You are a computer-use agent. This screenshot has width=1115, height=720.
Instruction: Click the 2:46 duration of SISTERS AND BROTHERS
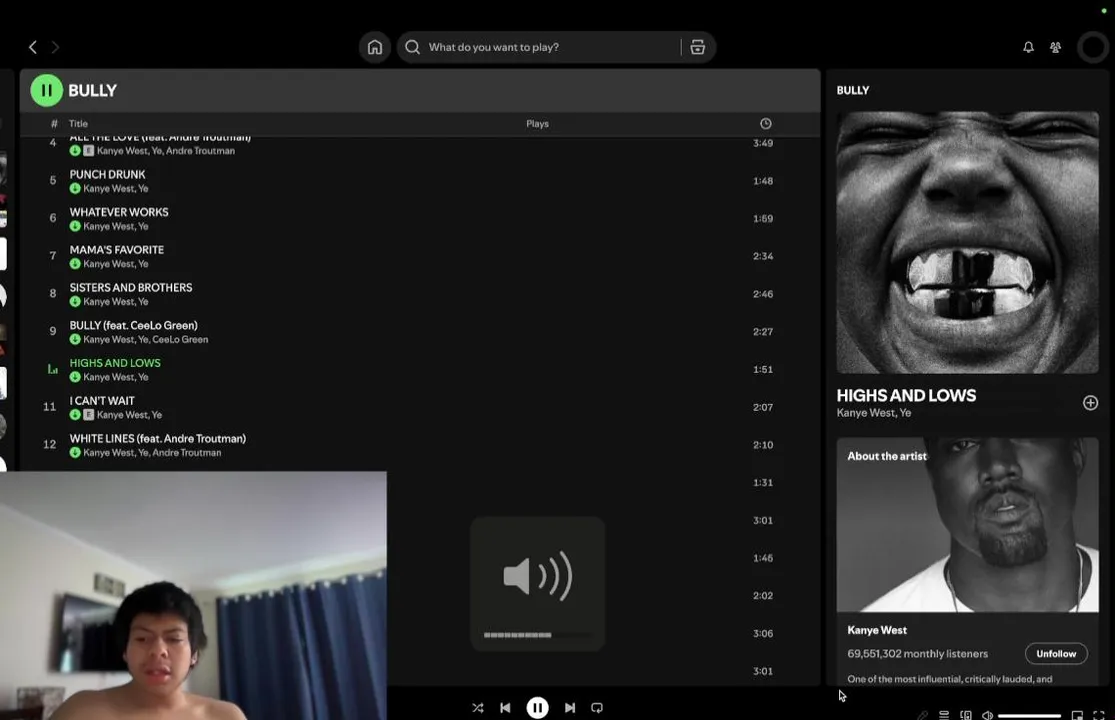[763, 294]
